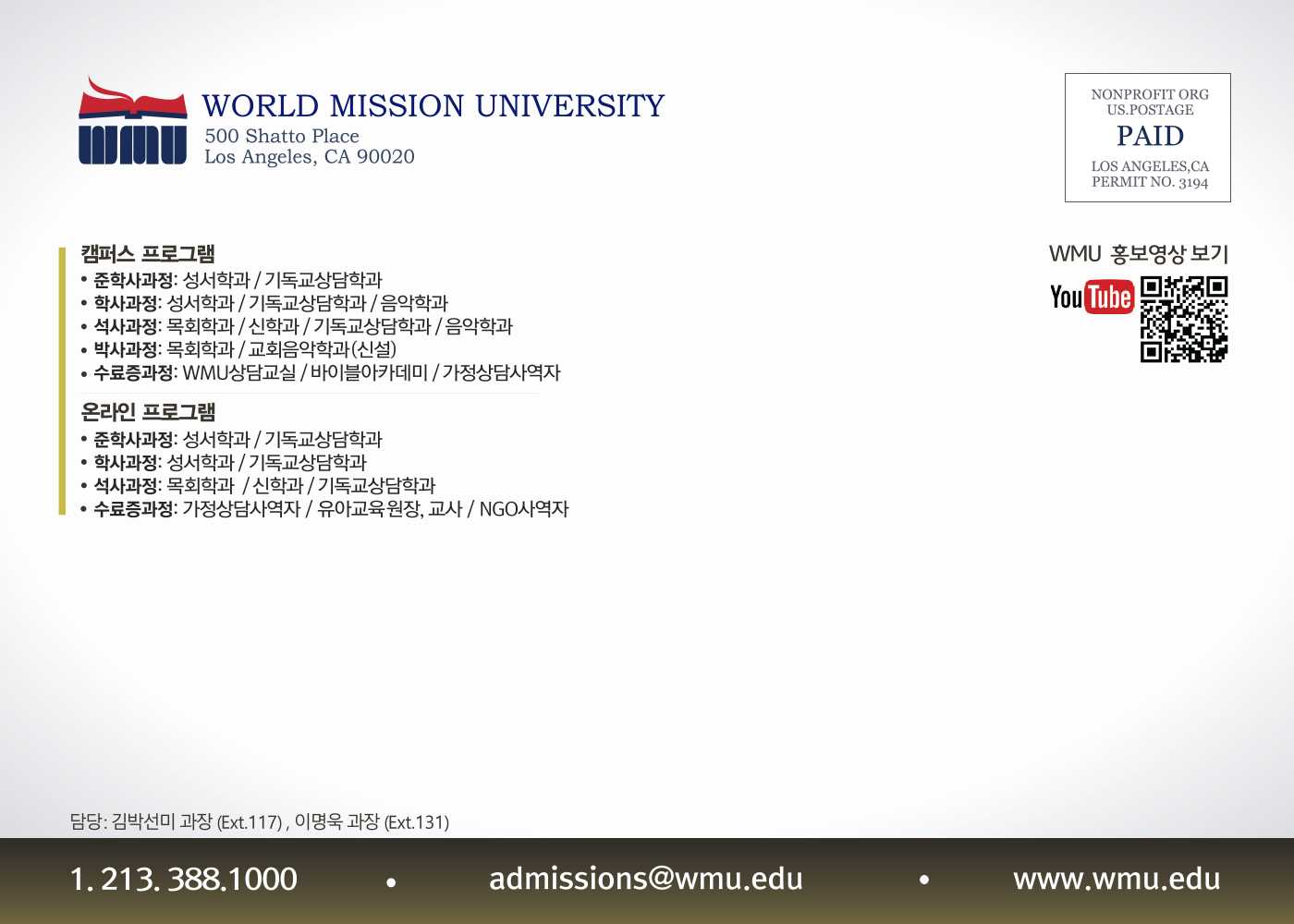Click the yellow vertical bar beside programs
The image size is (1294, 924).
point(62,381)
